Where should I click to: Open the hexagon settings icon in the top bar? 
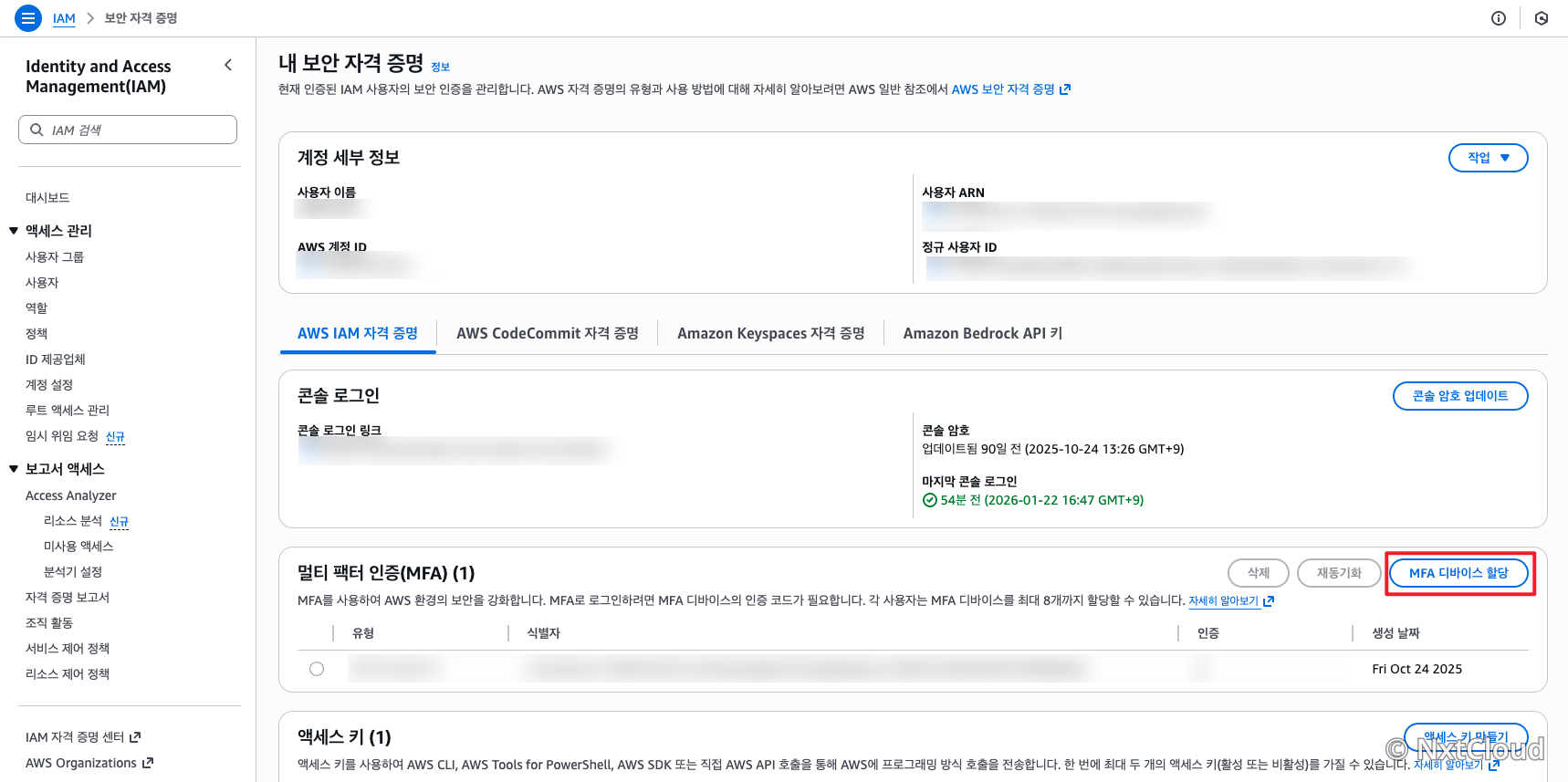[1542, 18]
